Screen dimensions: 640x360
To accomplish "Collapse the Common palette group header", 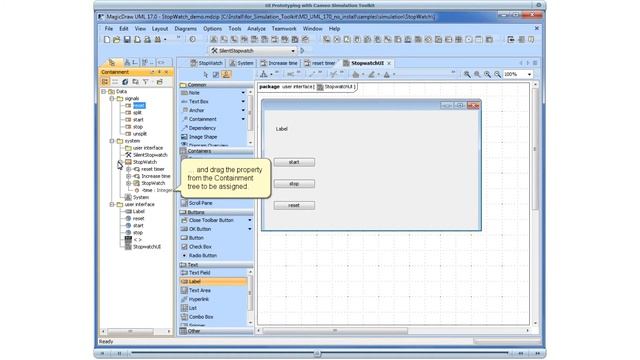I will (x=216, y=85).
